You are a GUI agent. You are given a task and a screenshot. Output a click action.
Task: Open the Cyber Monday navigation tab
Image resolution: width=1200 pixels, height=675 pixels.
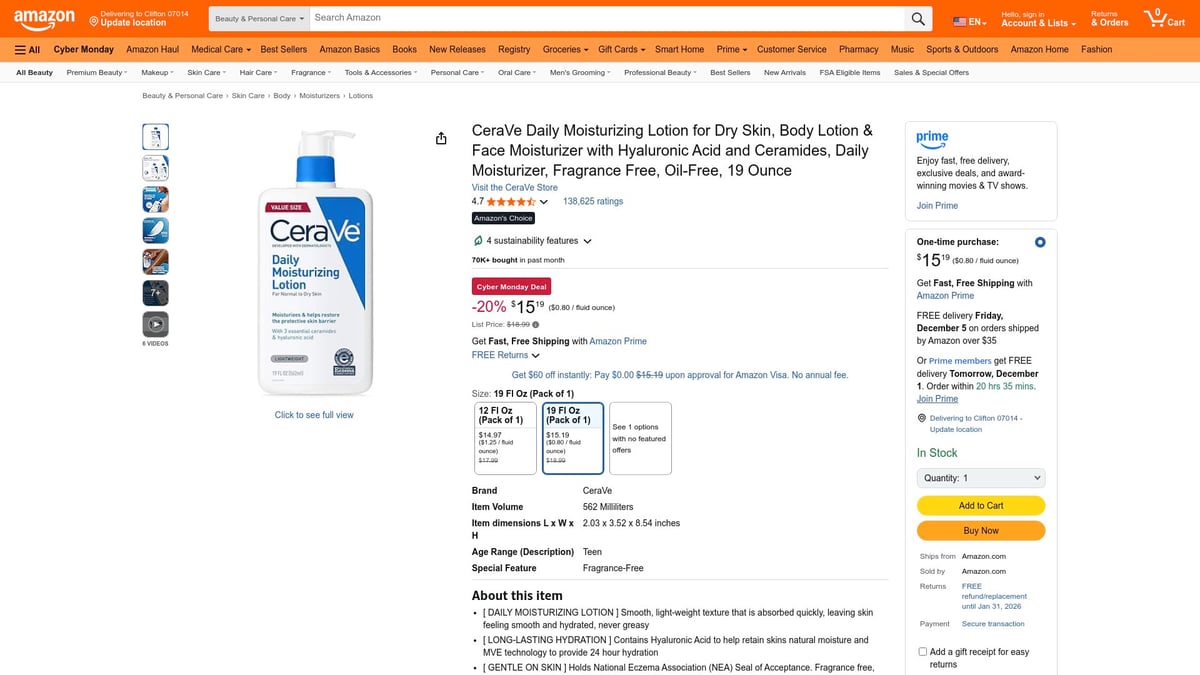pyautogui.click(x=83, y=49)
